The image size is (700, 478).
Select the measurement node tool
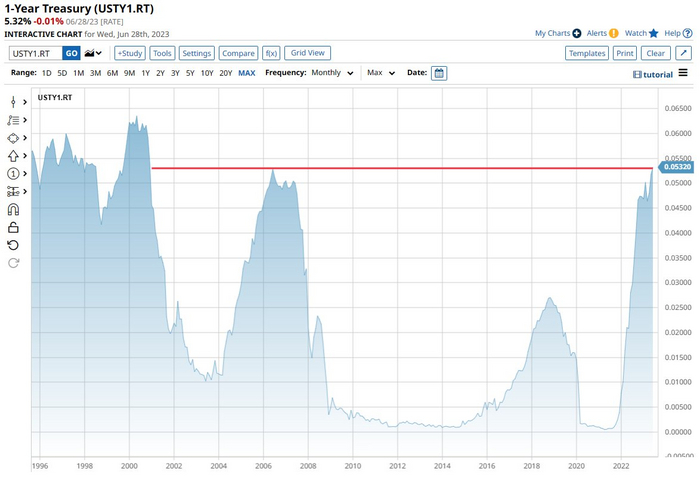coord(13,191)
